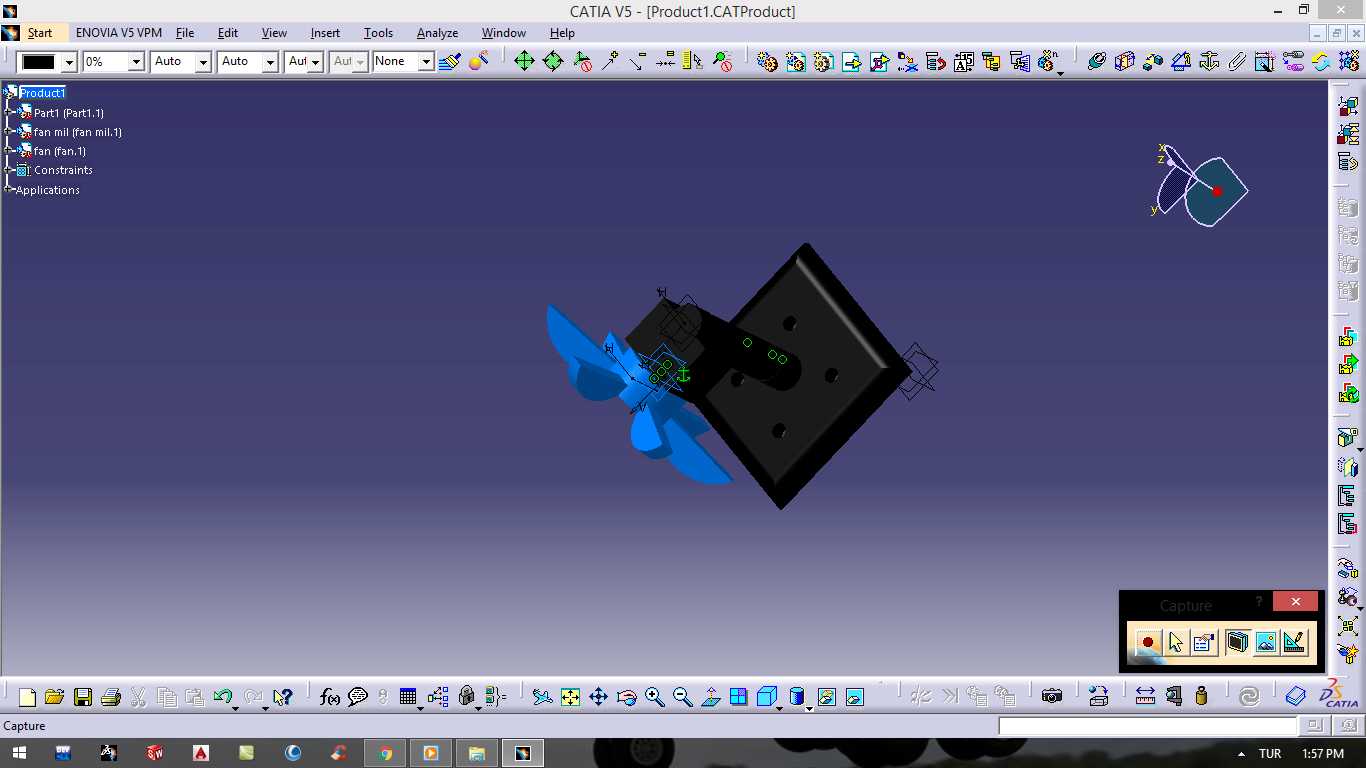The height and width of the screenshot is (768, 1366).
Task: Open the Edit menu
Action: [x=228, y=33]
